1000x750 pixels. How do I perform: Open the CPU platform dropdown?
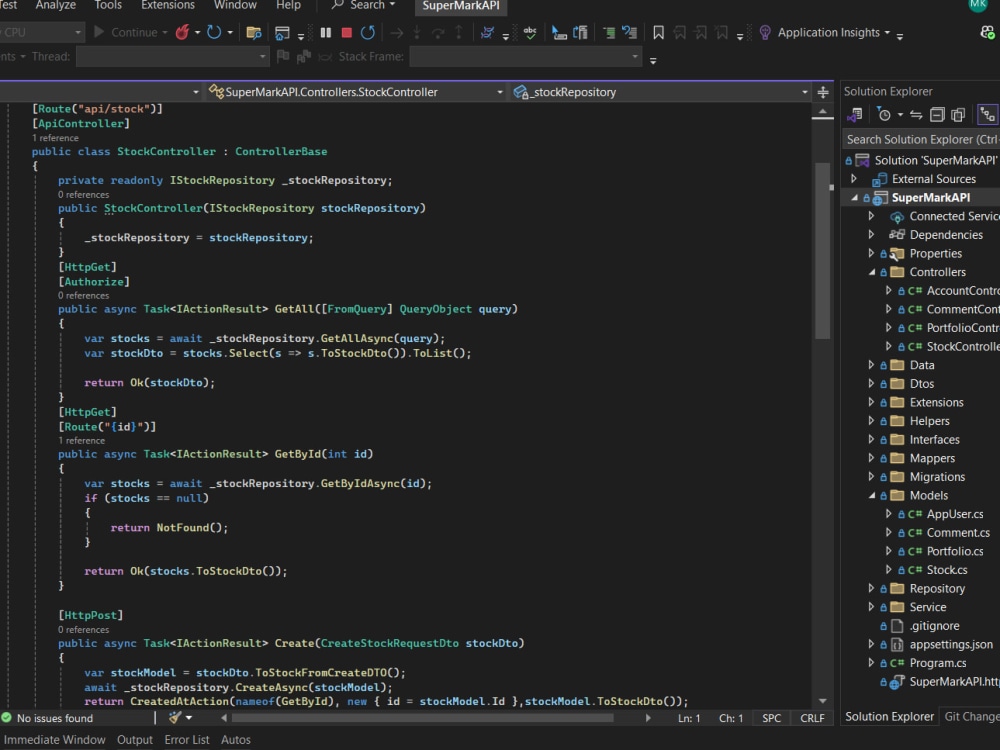click(41, 32)
